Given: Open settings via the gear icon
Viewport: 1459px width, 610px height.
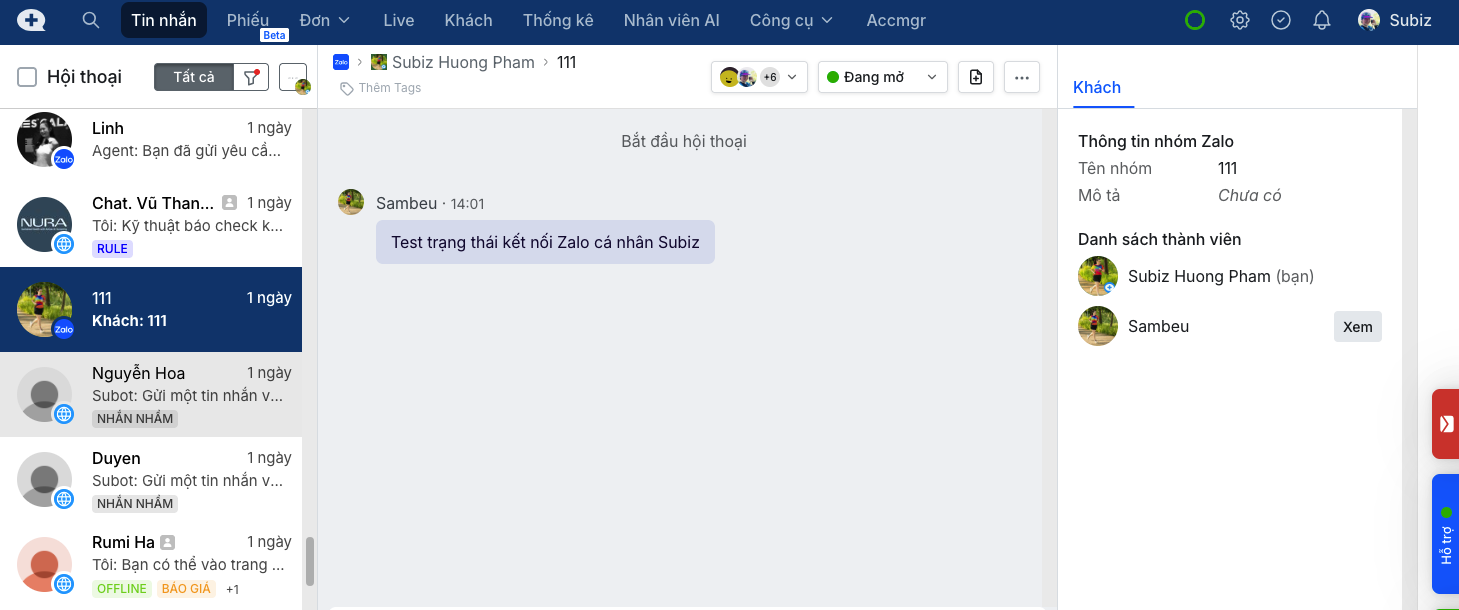Looking at the screenshot, I should (x=1240, y=20).
